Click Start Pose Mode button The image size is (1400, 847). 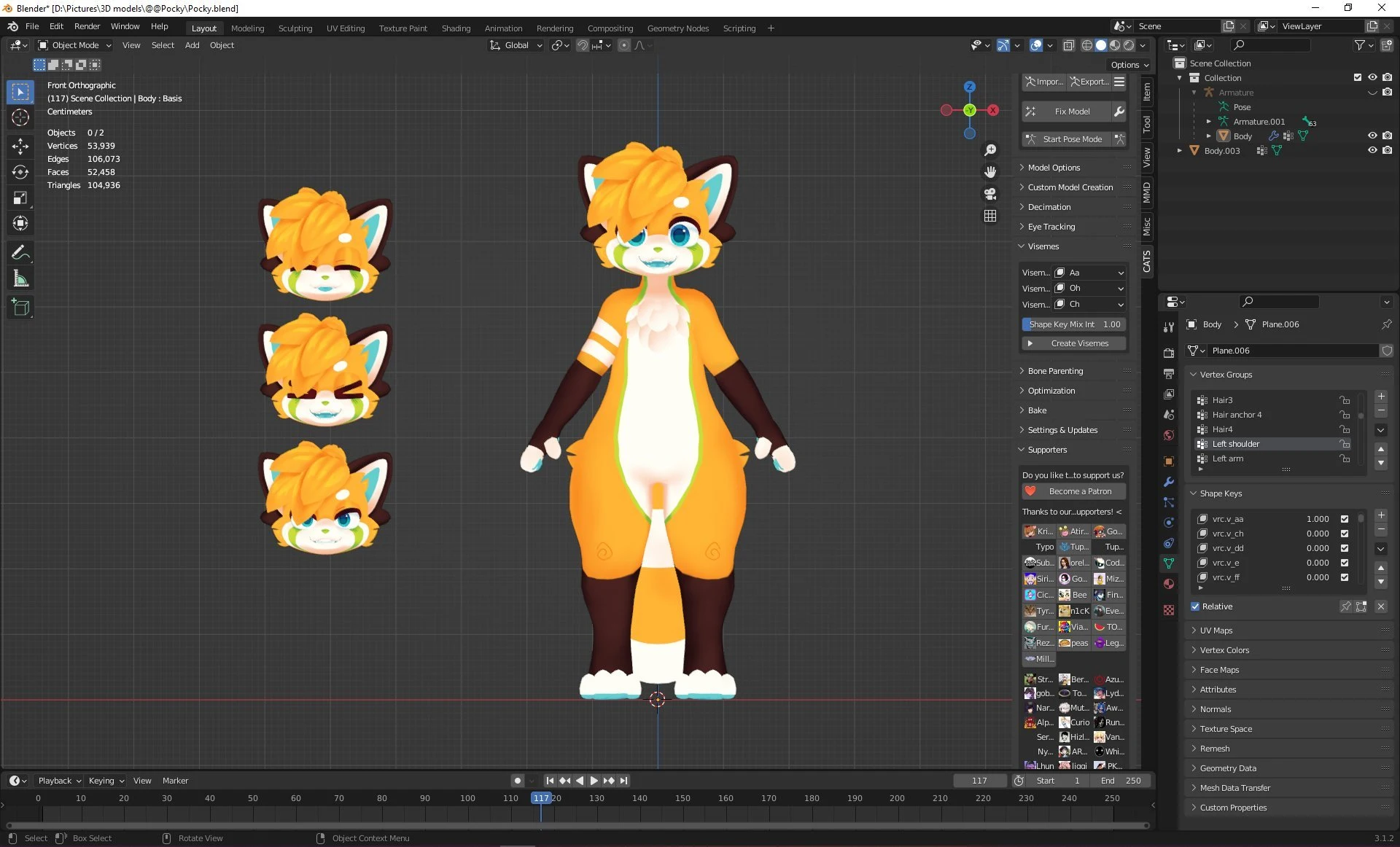coord(1065,139)
